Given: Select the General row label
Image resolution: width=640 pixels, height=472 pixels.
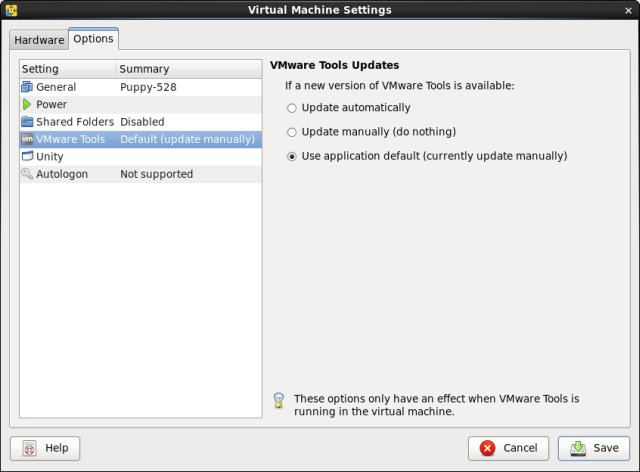Looking at the screenshot, I should (x=56, y=87).
